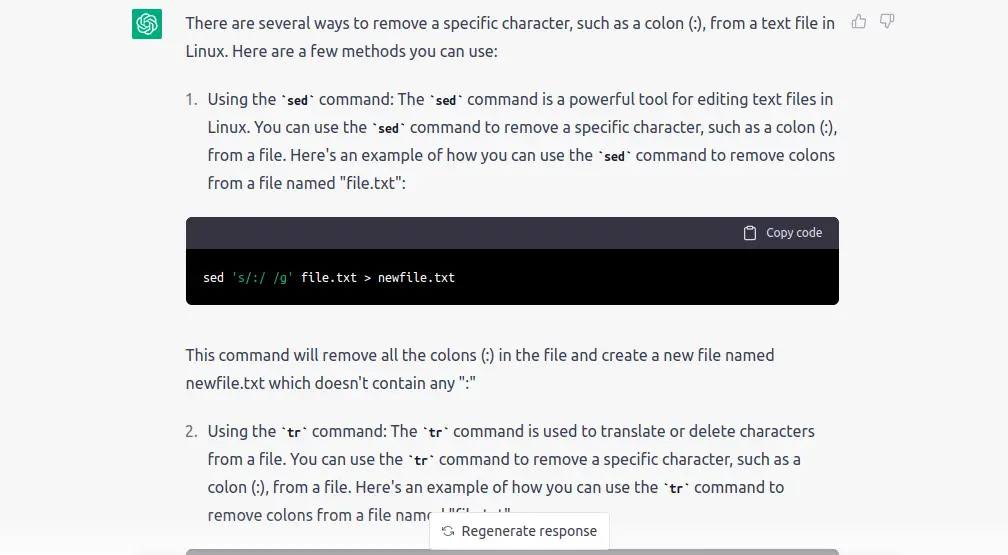Image resolution: width=1008 pixels, height=555 pixels.
Task: Click the greater-than redirect symbol in code
Action: [x=367, y=278]
